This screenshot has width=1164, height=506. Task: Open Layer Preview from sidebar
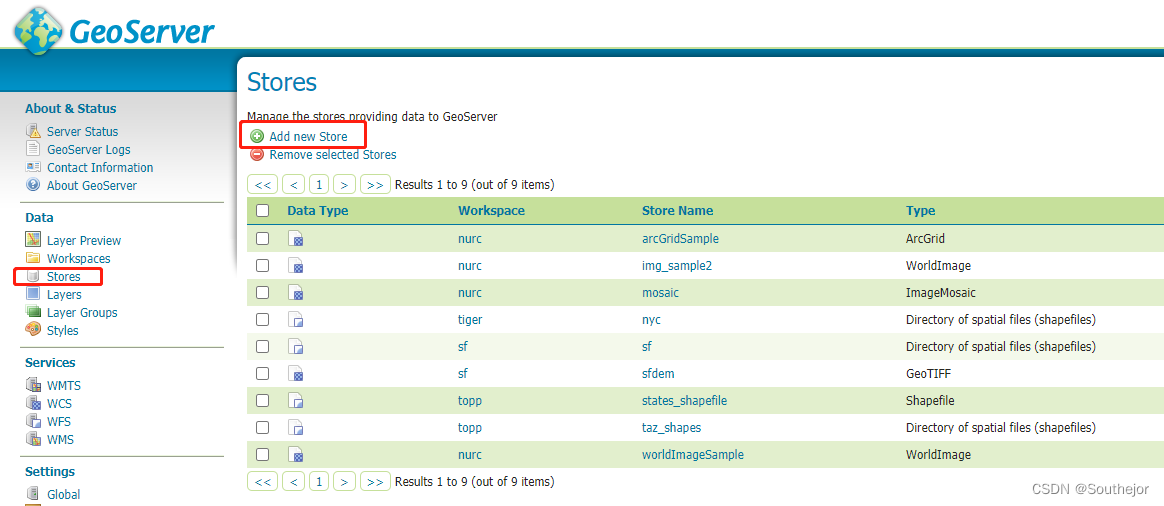(84, 240)
